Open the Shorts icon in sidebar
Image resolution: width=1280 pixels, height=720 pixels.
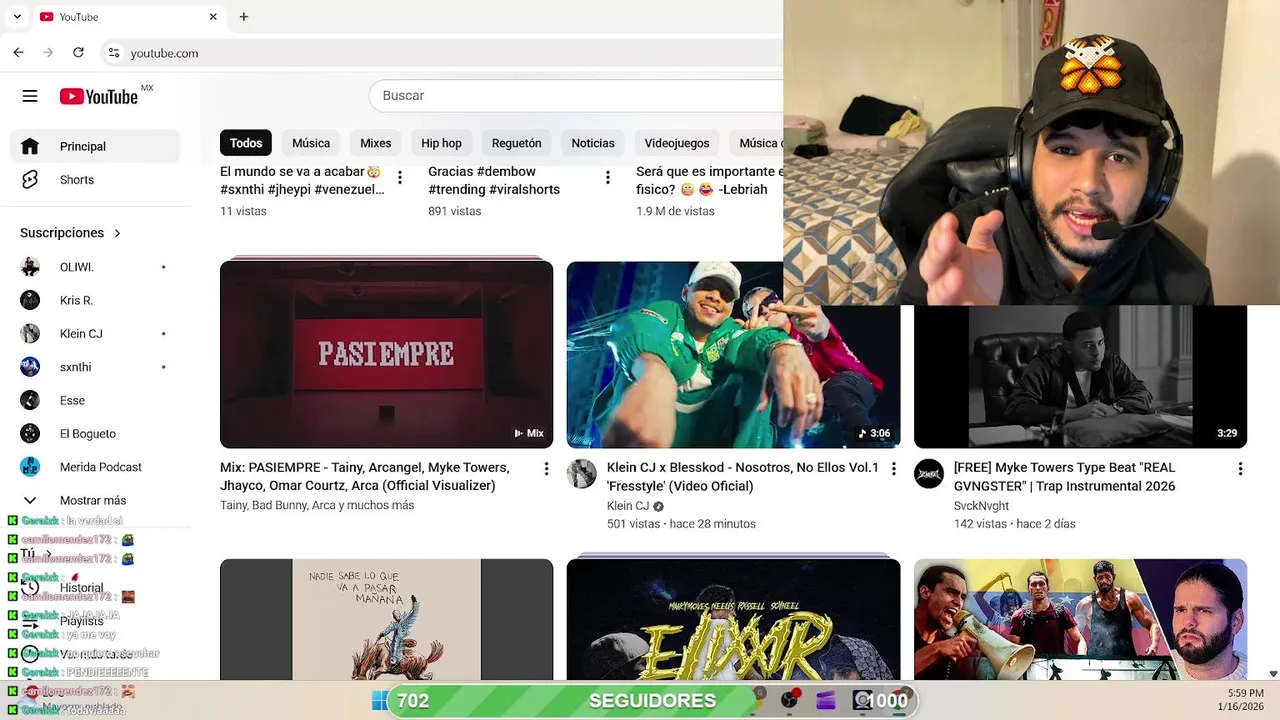[x=30, y=180]
